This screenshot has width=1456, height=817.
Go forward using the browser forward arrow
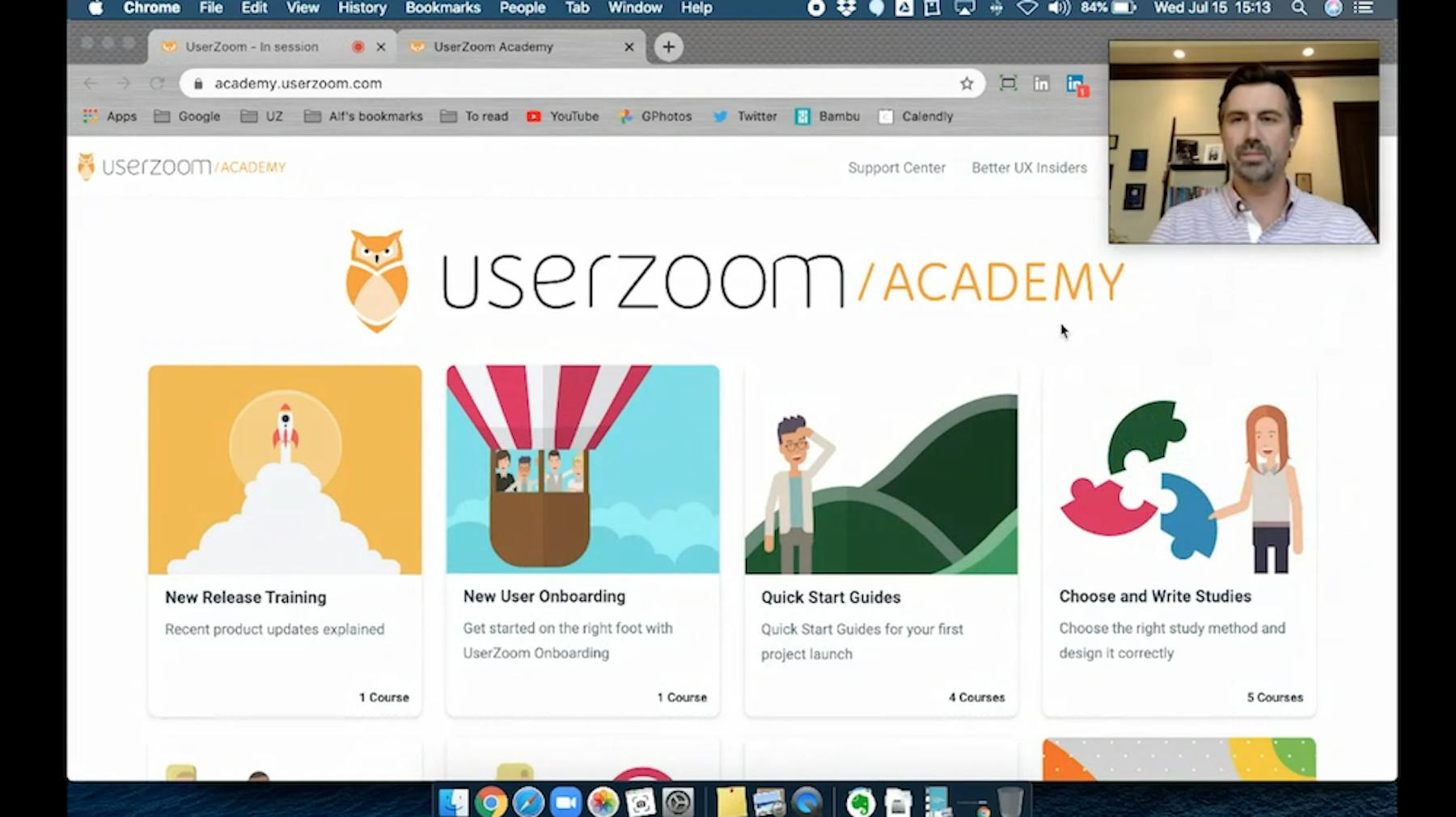124,83
